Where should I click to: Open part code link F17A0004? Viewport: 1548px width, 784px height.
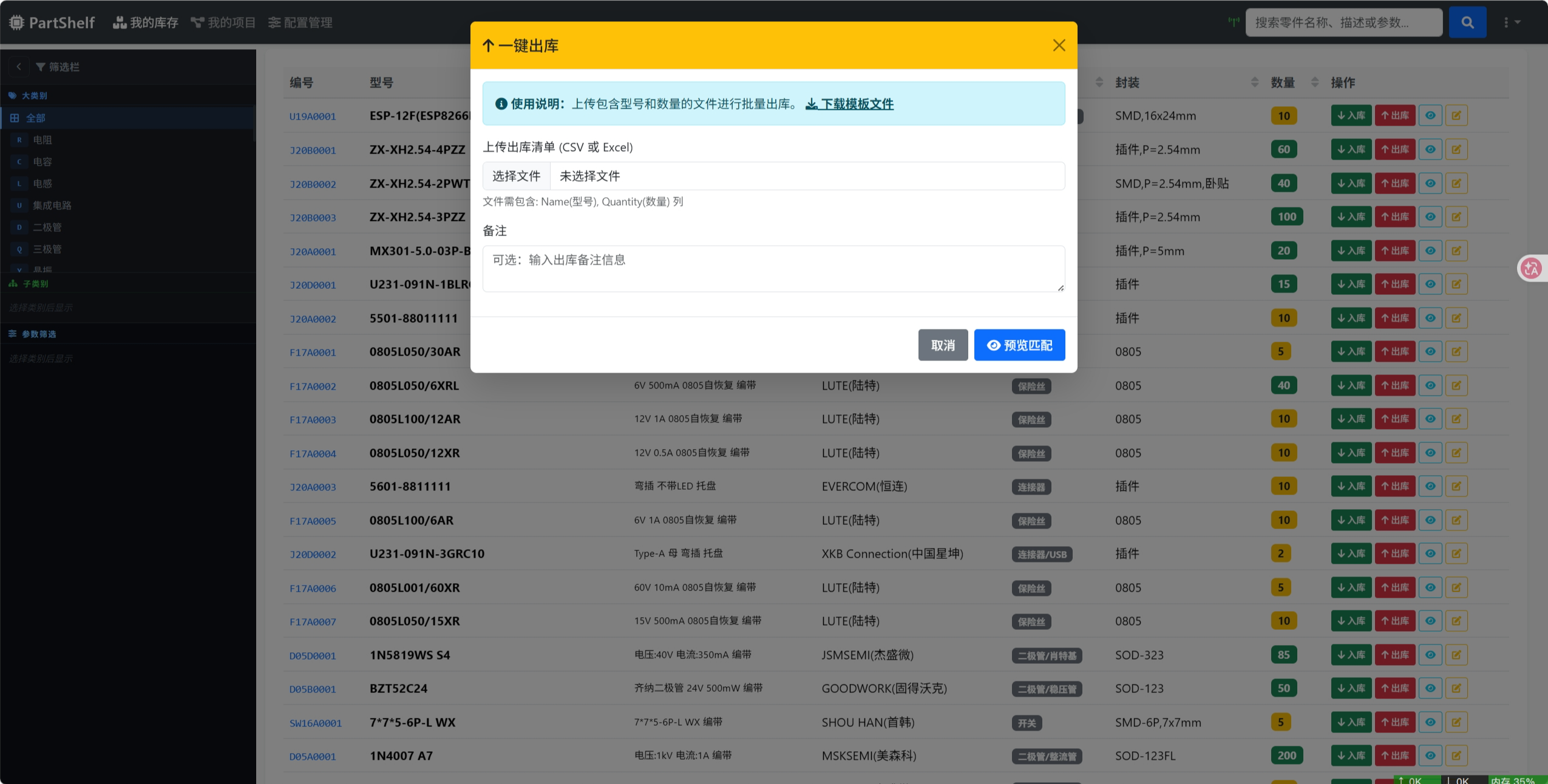pyautogui.click(x=313, y=453)
